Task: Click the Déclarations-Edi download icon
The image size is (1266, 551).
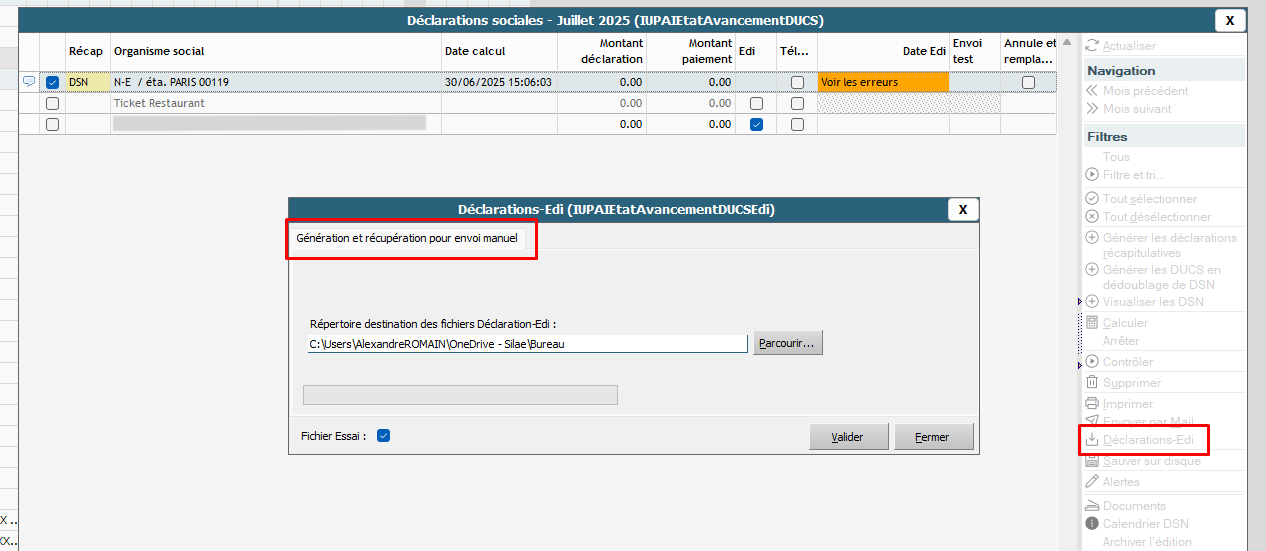Action: coord(1092,440)
